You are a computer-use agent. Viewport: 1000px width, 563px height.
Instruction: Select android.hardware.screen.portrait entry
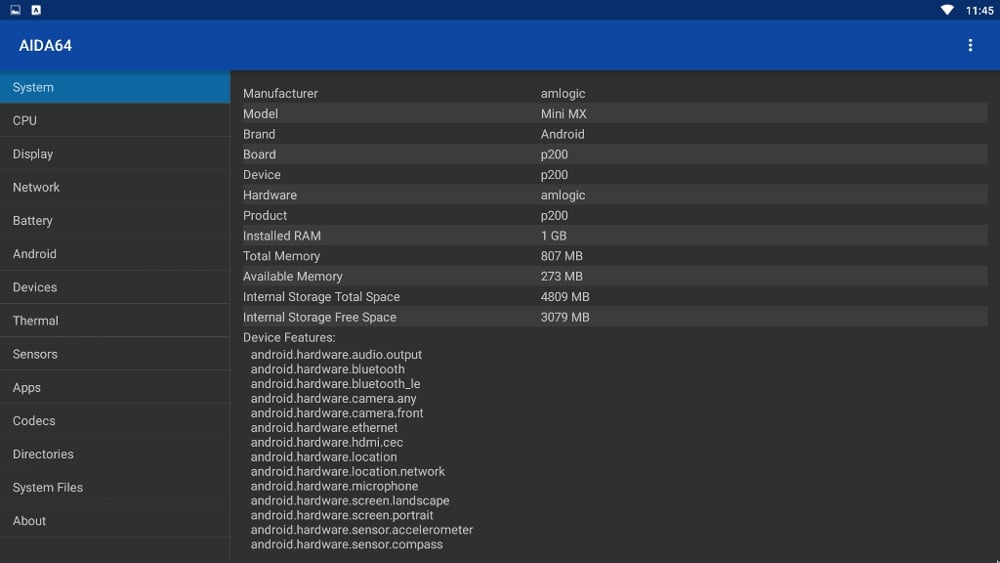click(x=342, y=515)
